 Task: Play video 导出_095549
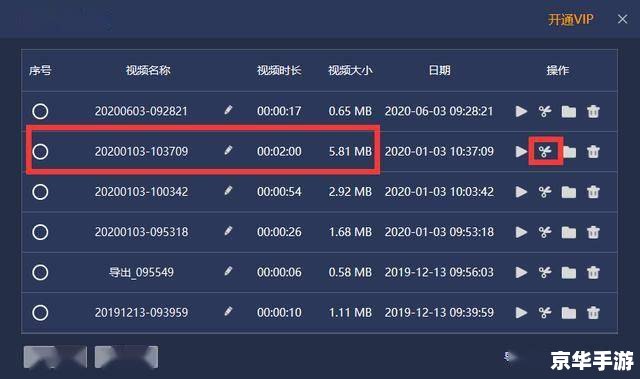521,272
